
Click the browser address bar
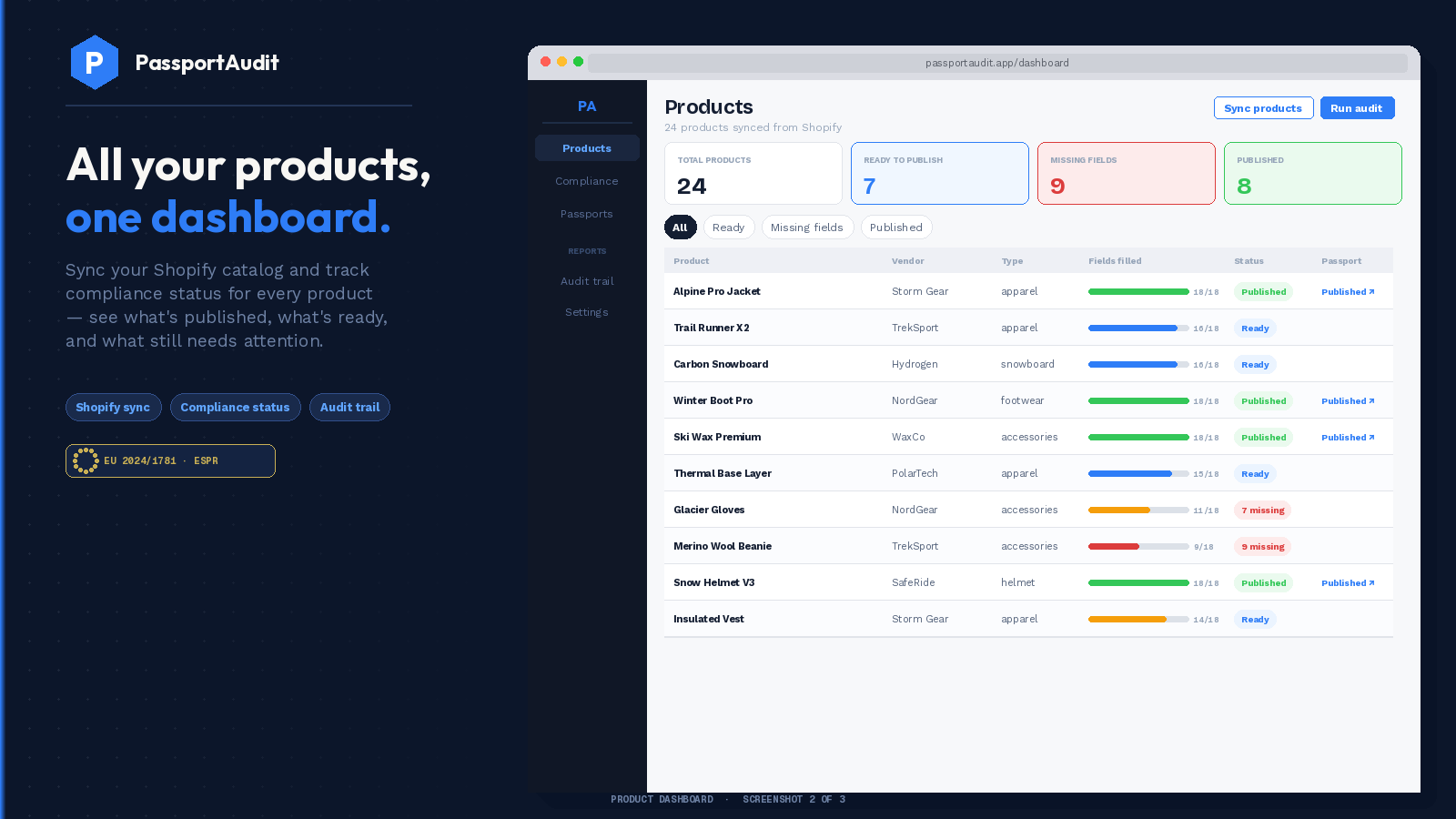tap(997, 63)
